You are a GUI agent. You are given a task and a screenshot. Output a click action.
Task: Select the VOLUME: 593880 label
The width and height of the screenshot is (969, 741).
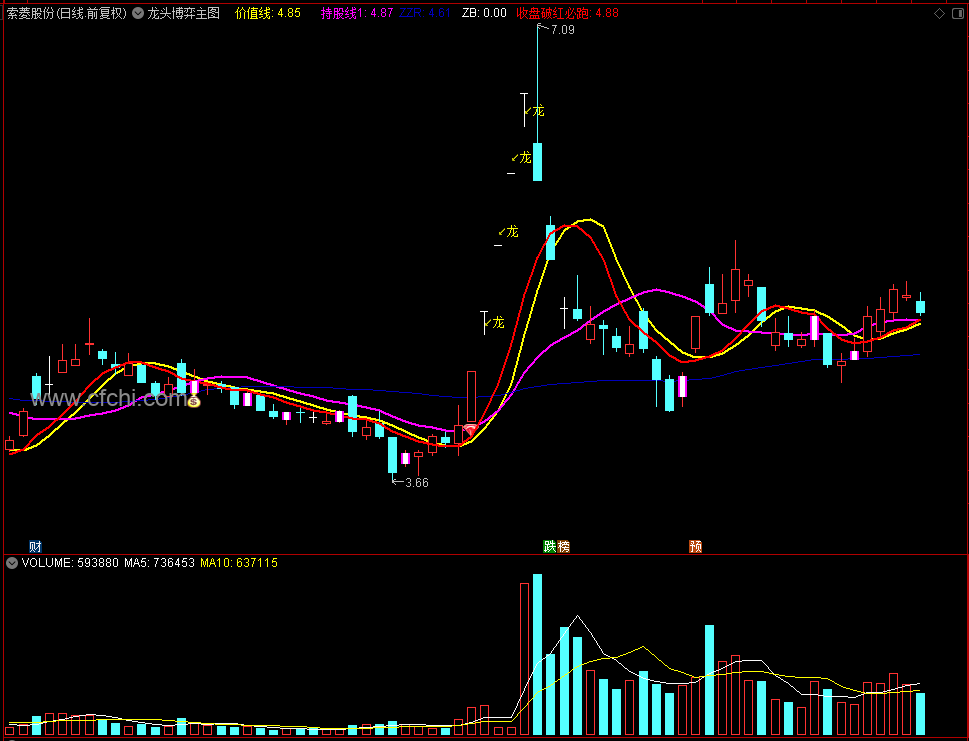(69, 562)
